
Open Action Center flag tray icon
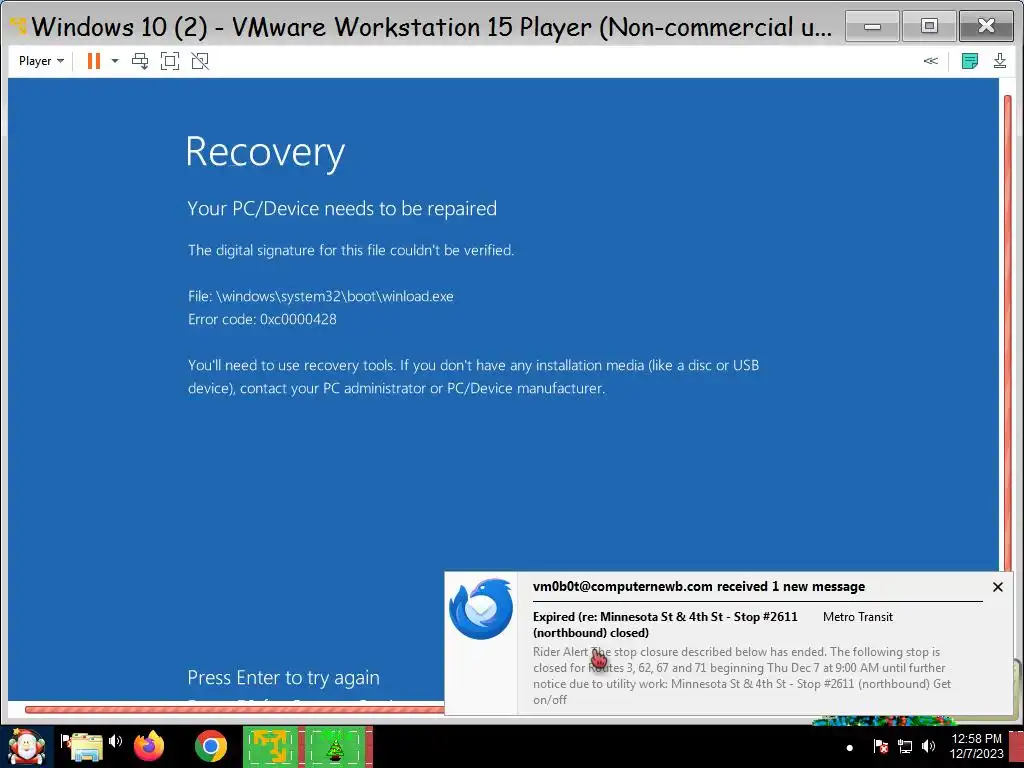click(880, 746)
